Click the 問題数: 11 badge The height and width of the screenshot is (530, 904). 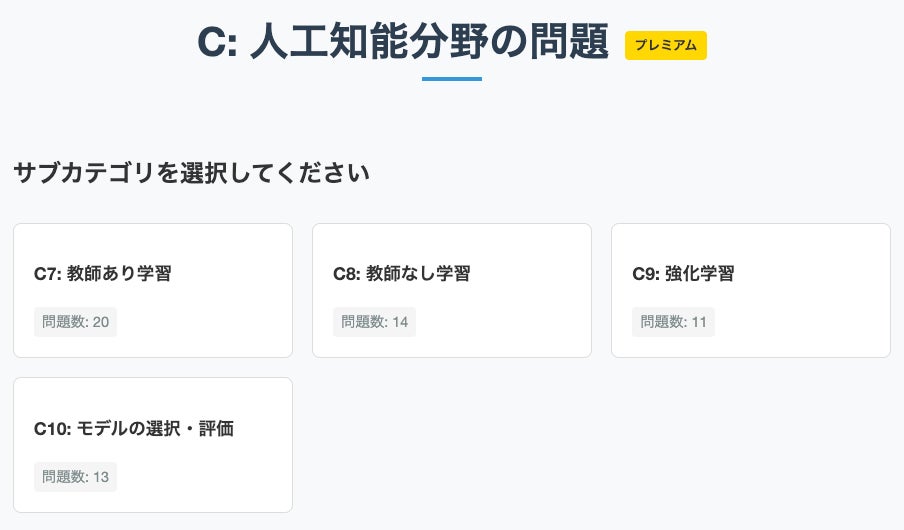[673, 322]
